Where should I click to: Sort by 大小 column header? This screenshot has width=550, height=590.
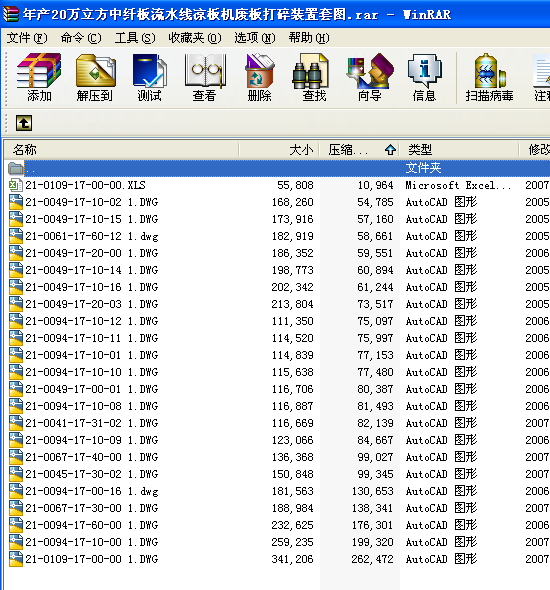(279, 150)
